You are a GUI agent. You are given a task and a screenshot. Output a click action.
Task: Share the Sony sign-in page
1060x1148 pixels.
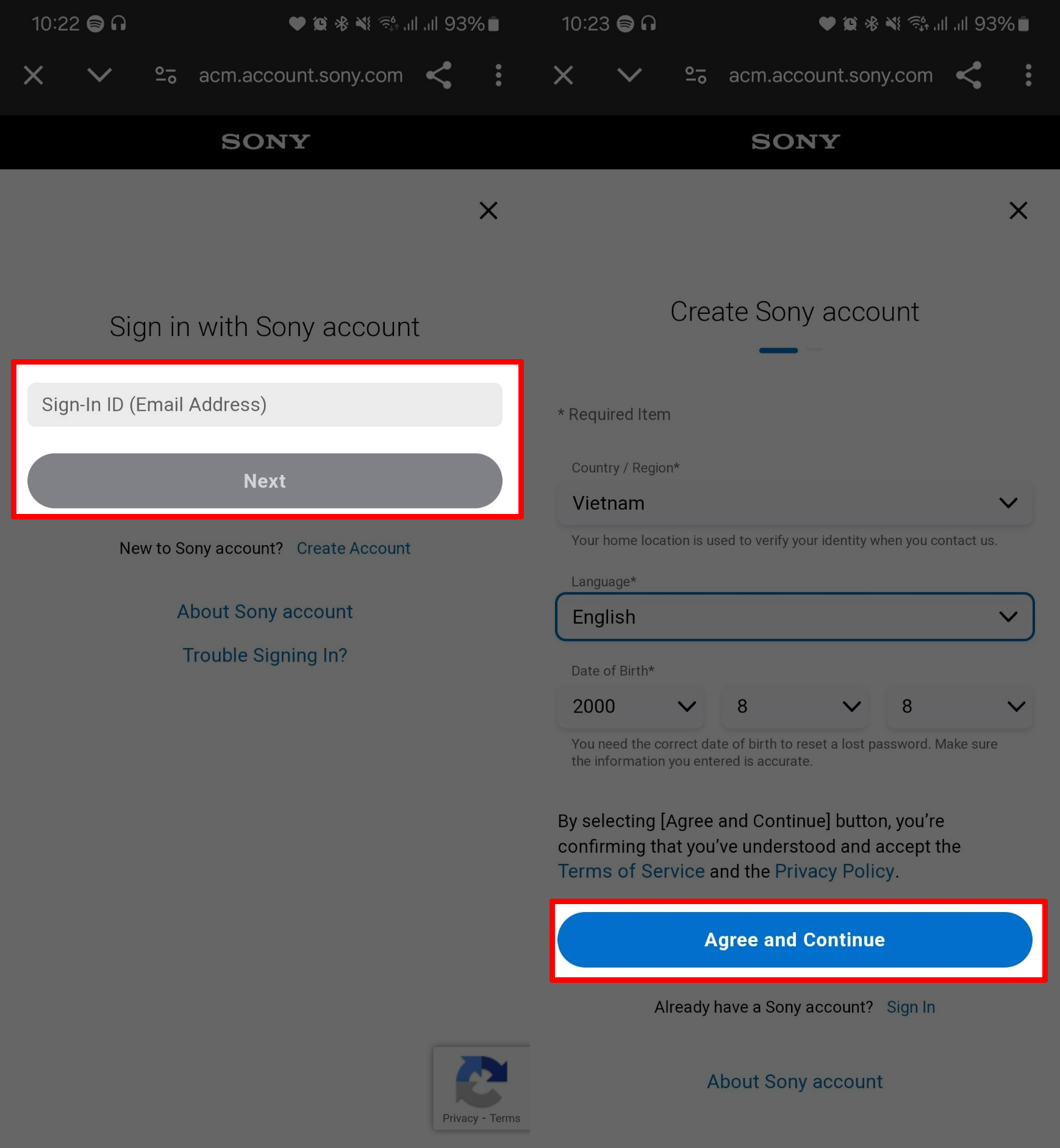tap(439, 75)
